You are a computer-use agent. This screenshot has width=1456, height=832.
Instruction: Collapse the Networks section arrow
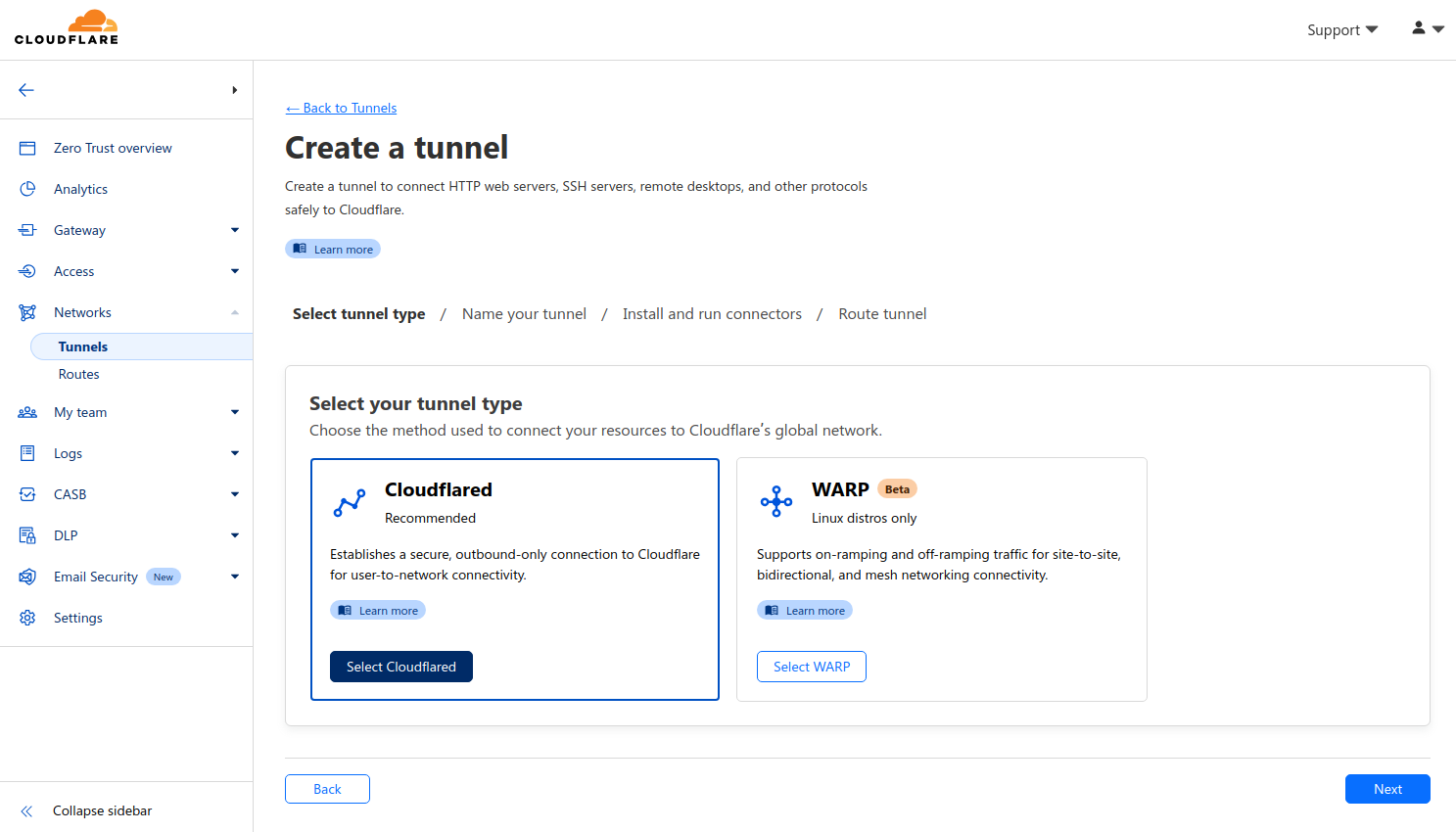pyautogui.click(x=235, y=312)
